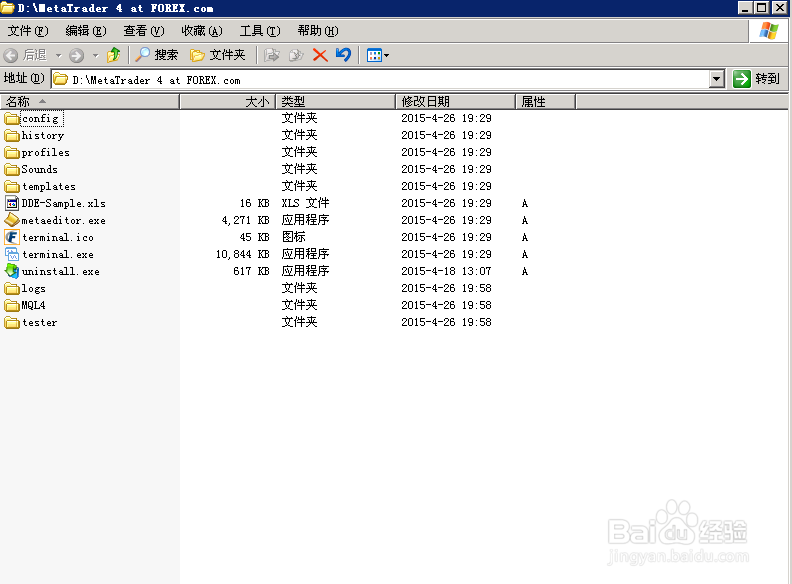Select the MQL4 folder icon
The width and height of the screenshot is (792, 584).
coord(12,306)
